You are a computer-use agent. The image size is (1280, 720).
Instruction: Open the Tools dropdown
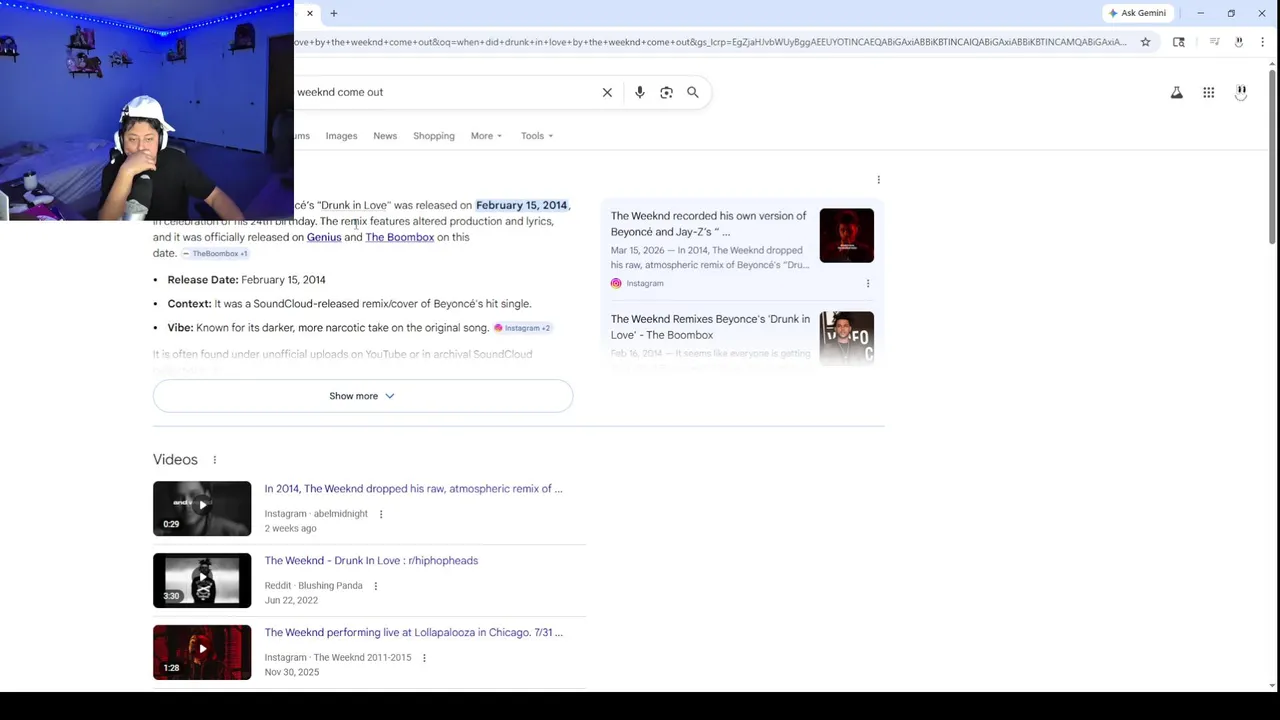click(x=537, y=136)
